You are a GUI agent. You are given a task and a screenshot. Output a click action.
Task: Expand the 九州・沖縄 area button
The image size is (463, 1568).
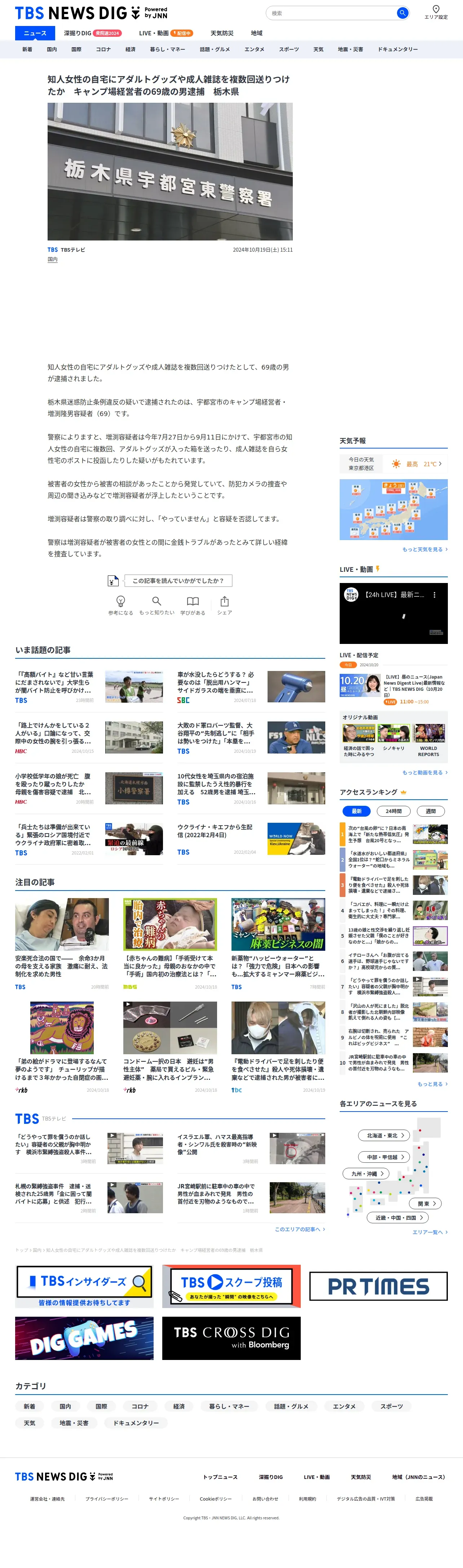tap(367, 1174)
